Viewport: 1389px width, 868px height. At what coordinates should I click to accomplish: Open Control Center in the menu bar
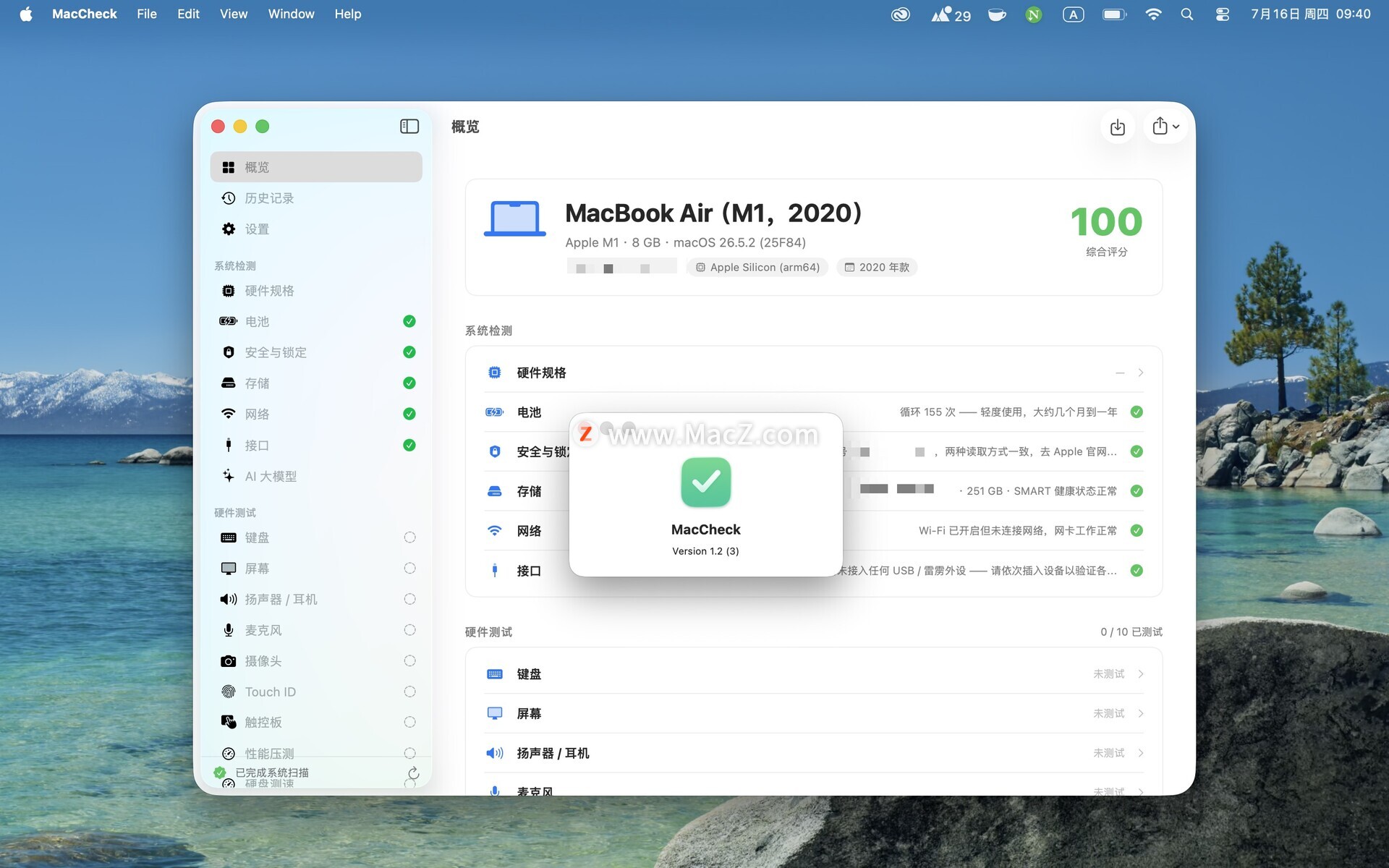coord(1223,14)
